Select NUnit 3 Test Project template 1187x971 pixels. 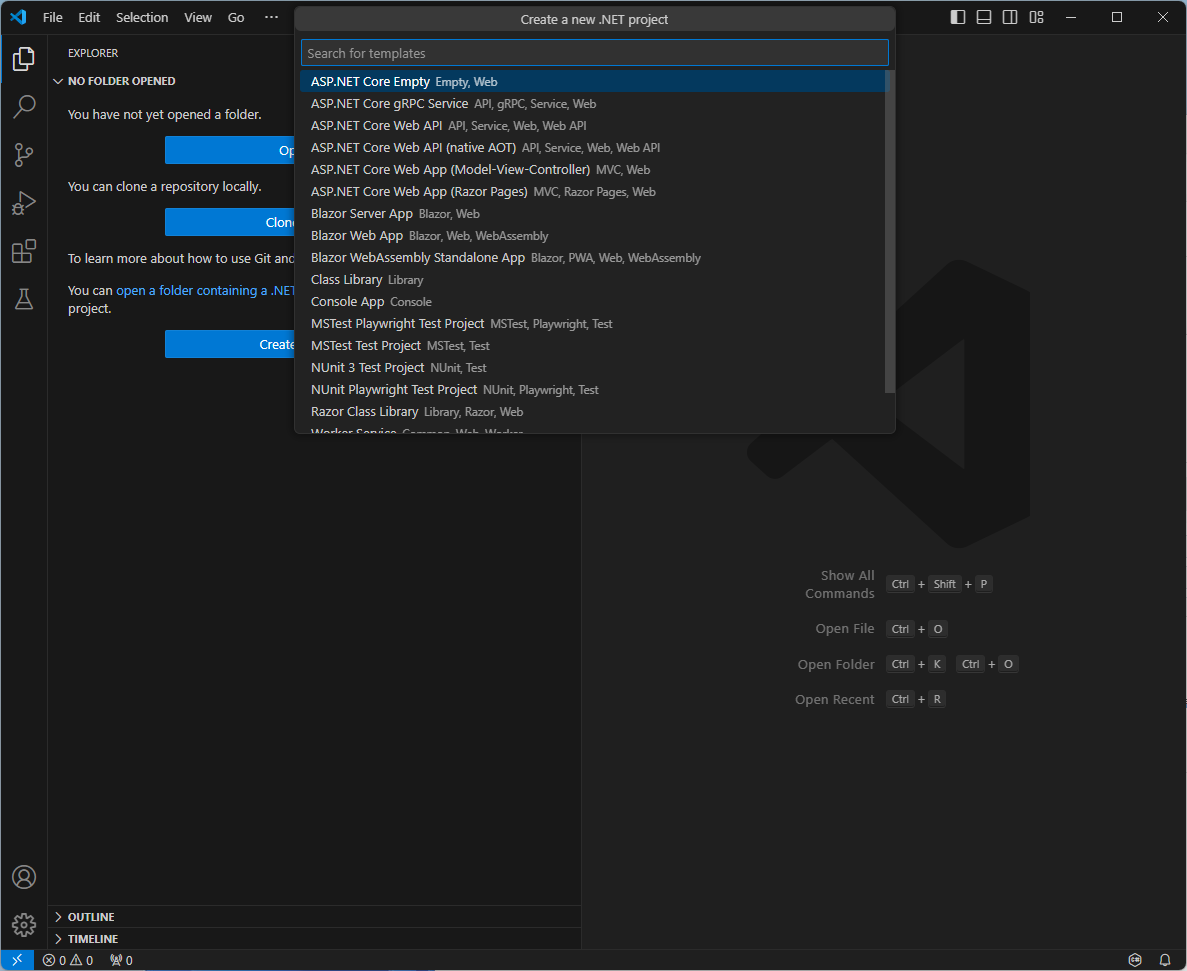pyautogui.click(x=592, y=367)
